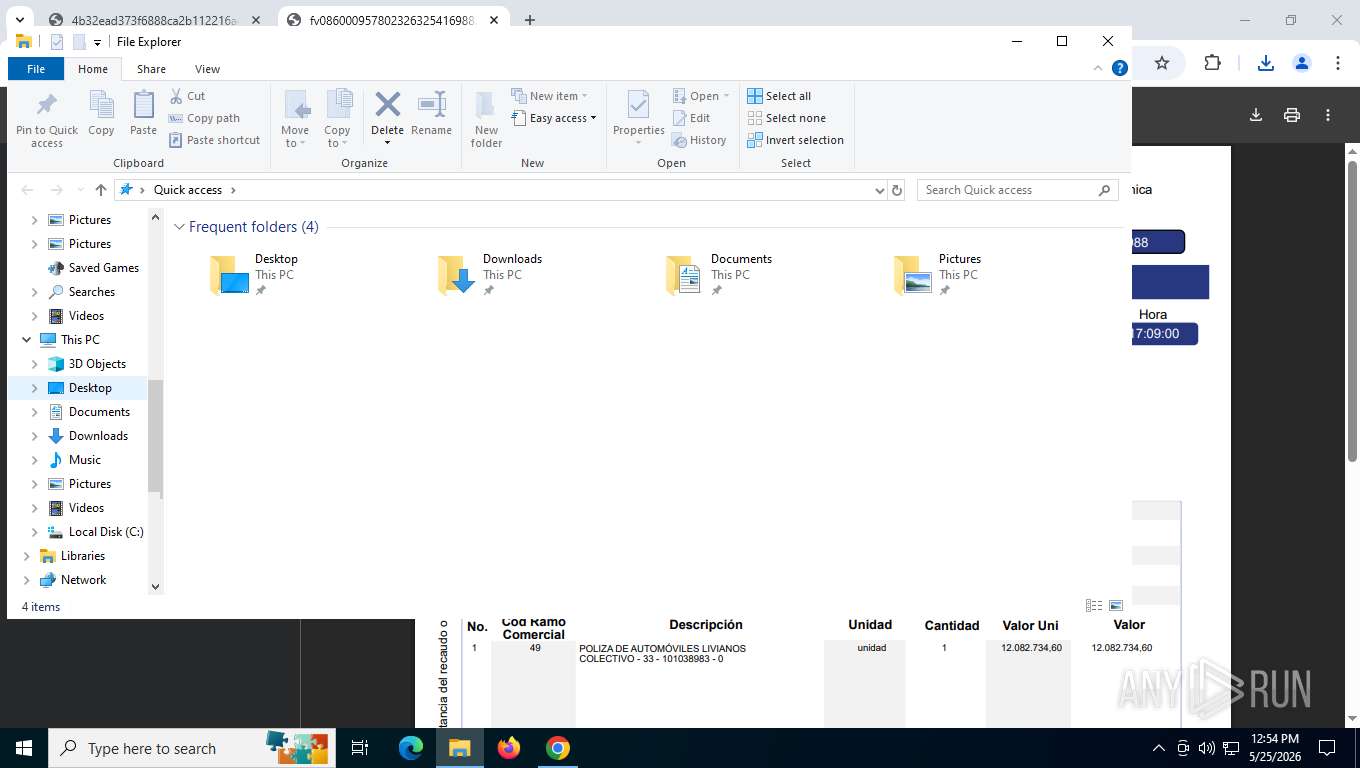Click Copy path command
The height and width of the screenshot is (768, 1360).
pos(204,118)
